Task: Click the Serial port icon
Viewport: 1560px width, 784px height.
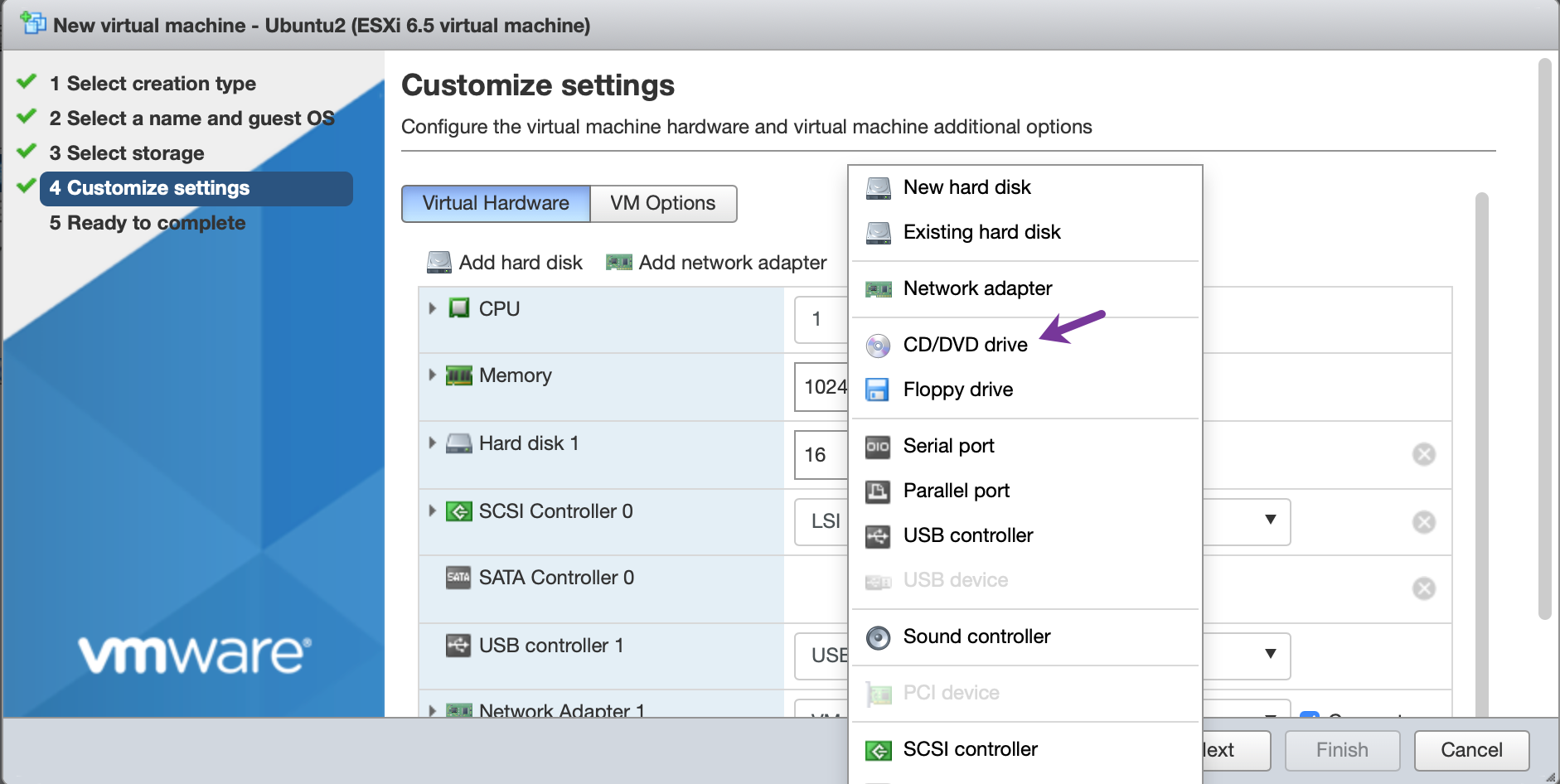Action: [x=878, y=447]
